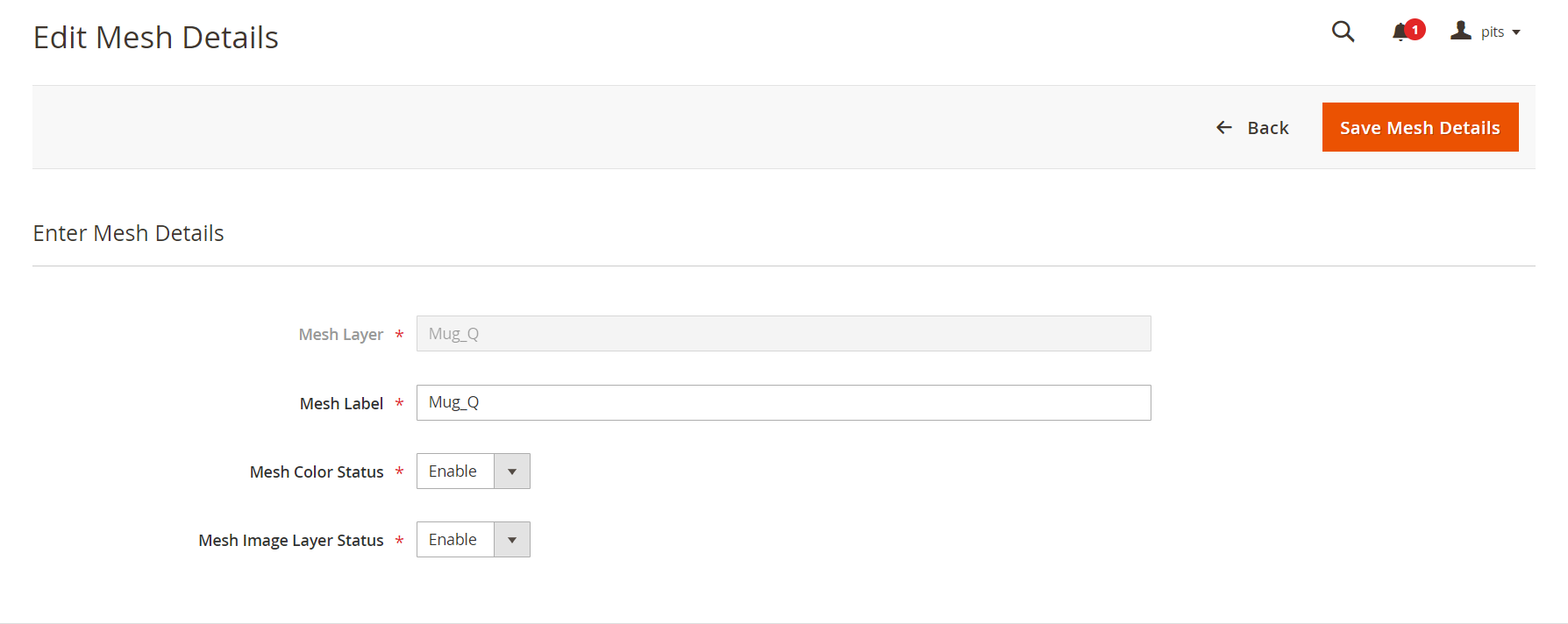Open the Mesh Image Layer Status dropdown arrow
This screenshot has width=1568, height=624.
pyautogui.click(x=512, y=540)
